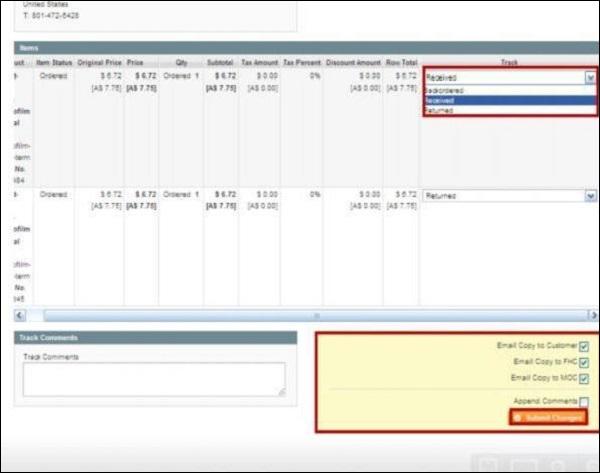Toggle Email Copy to Customer checkbox

point(584,347)
